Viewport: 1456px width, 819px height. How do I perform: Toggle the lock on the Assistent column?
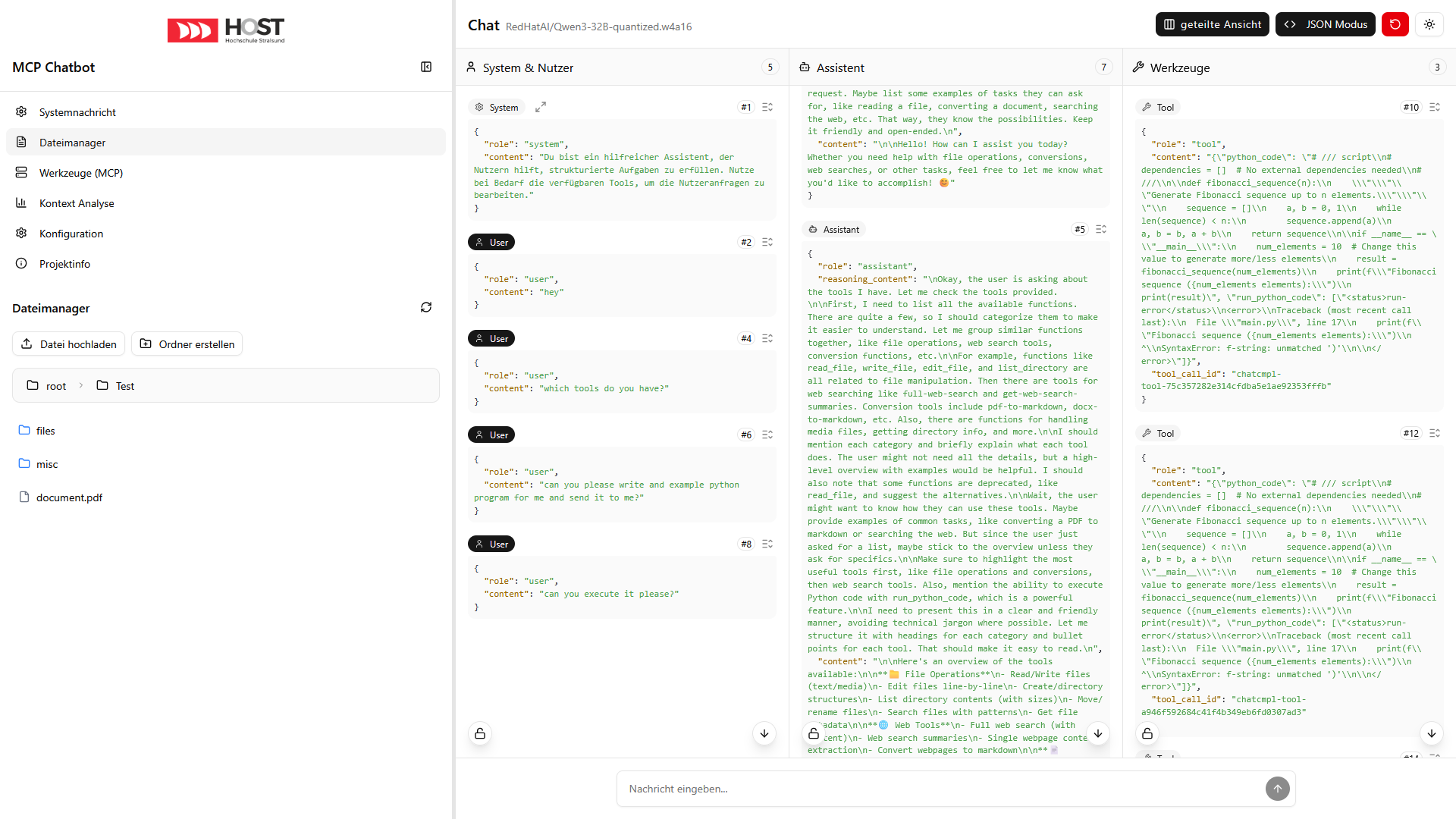click(814, 733)
